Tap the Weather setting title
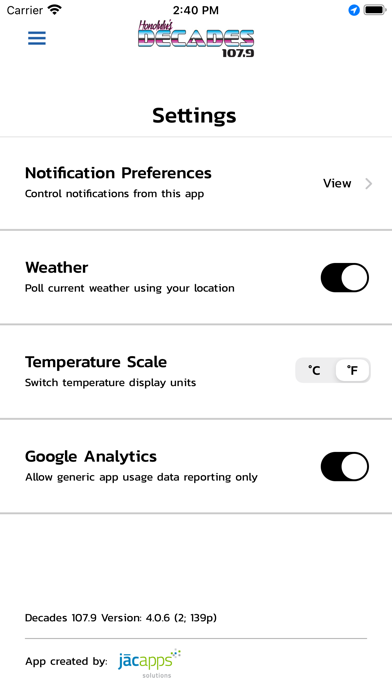The width and height of the screenshot is (392, 696). [x=56, y=268]
